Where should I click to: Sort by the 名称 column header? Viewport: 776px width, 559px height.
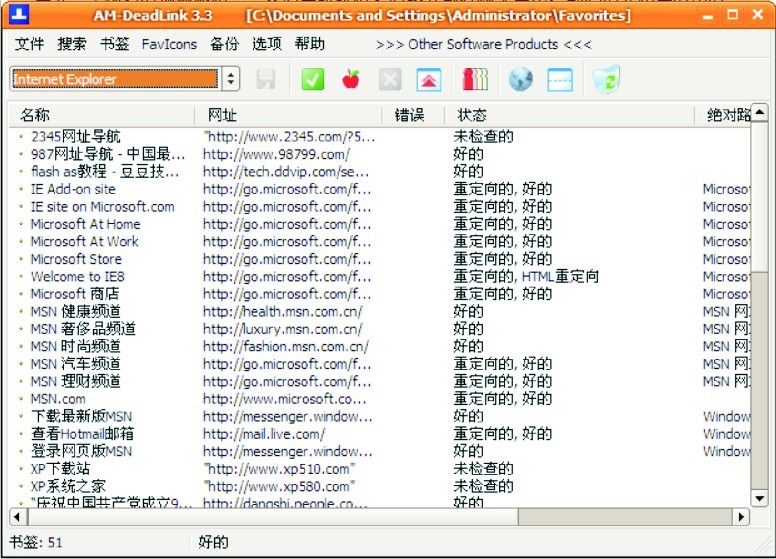pos(101,115)
